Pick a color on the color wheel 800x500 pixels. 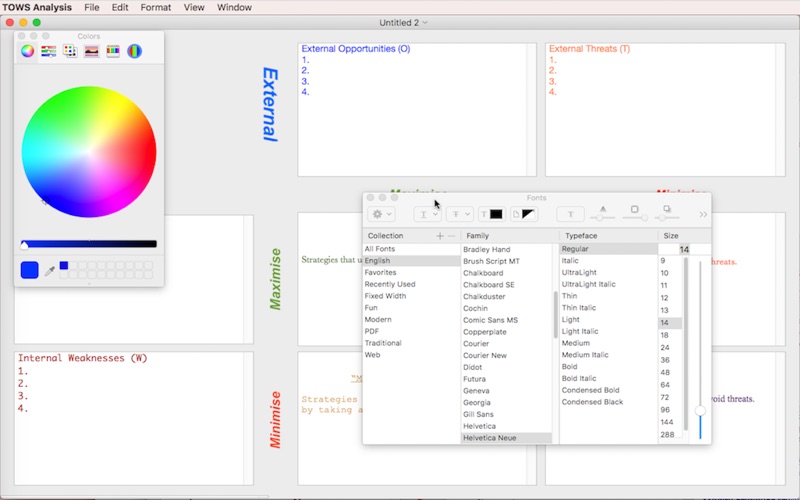click(x=89, y=152)
